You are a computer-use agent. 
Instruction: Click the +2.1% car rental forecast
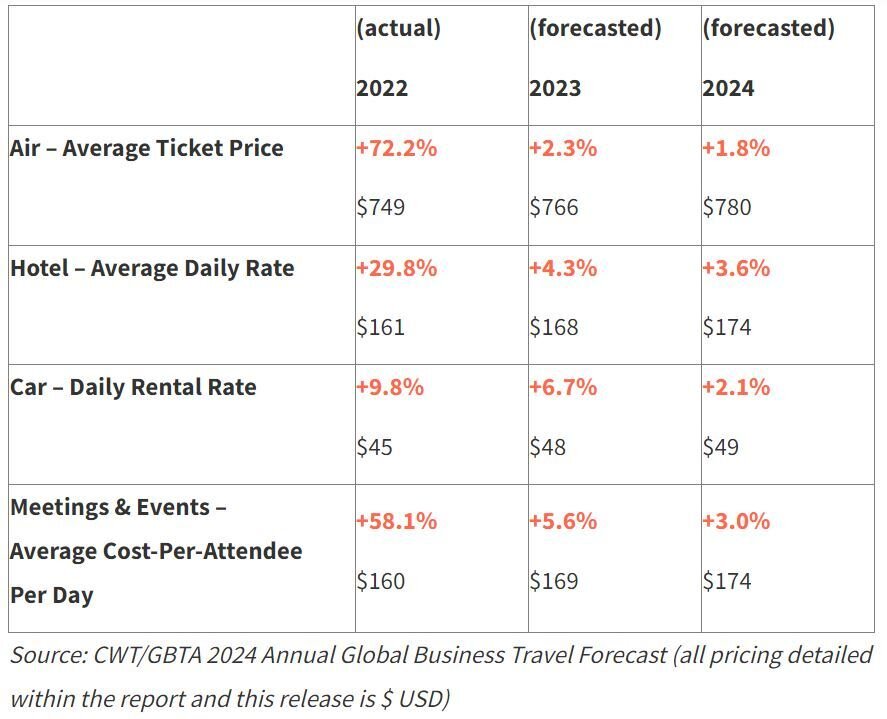(x=736, y=388)
